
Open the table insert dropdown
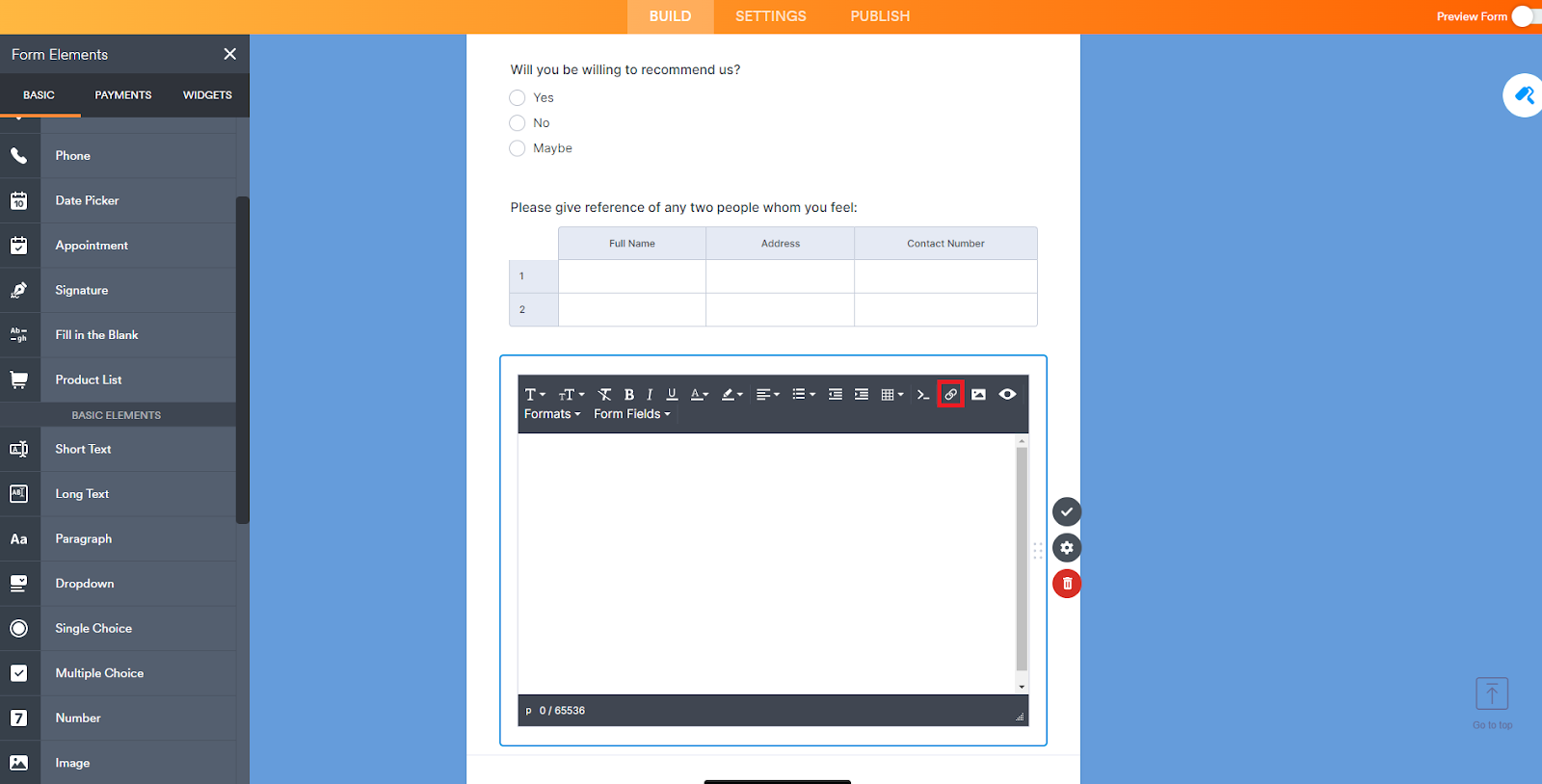point(892,394)
